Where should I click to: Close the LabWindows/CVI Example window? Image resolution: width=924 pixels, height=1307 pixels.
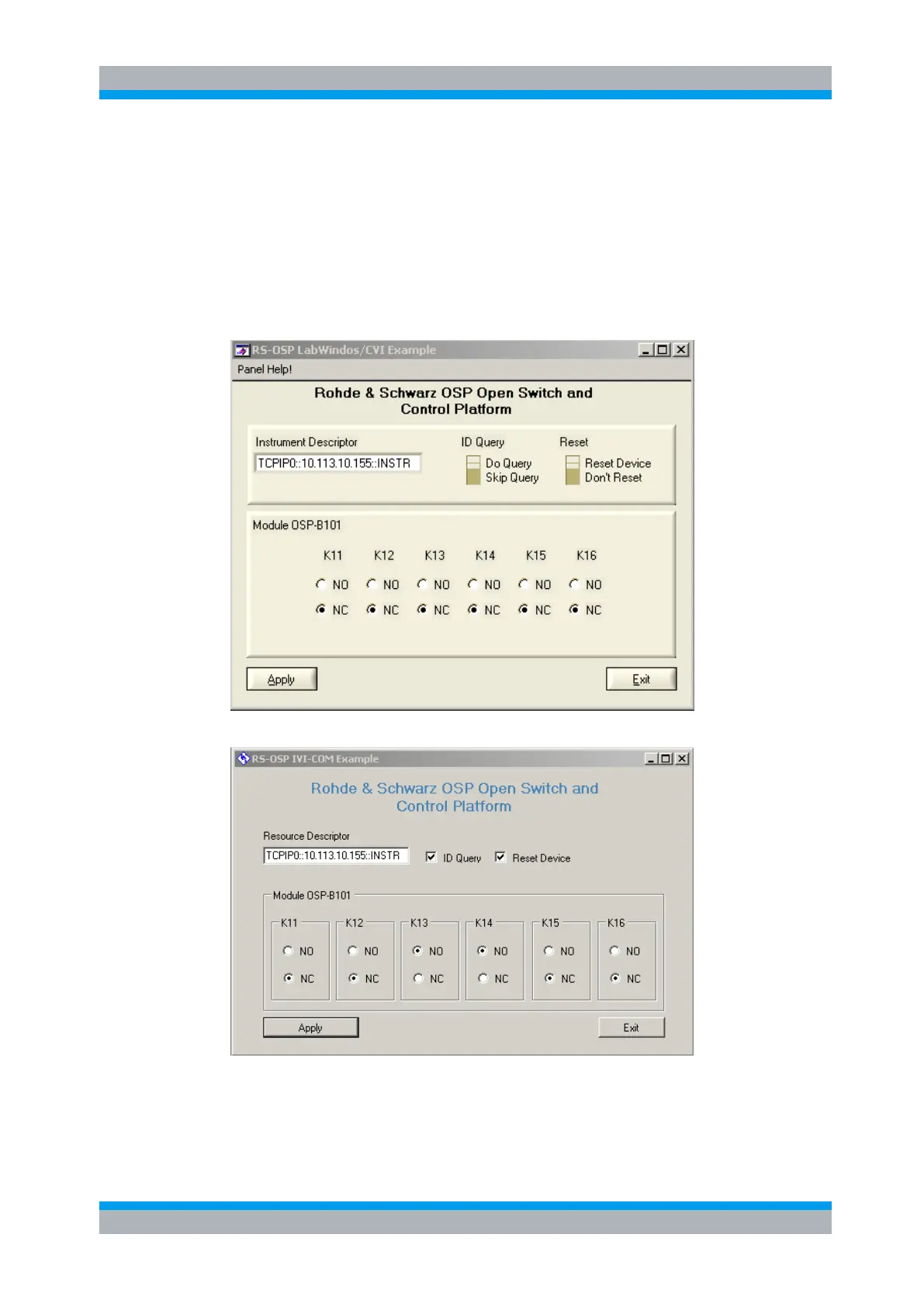point(680,350)
